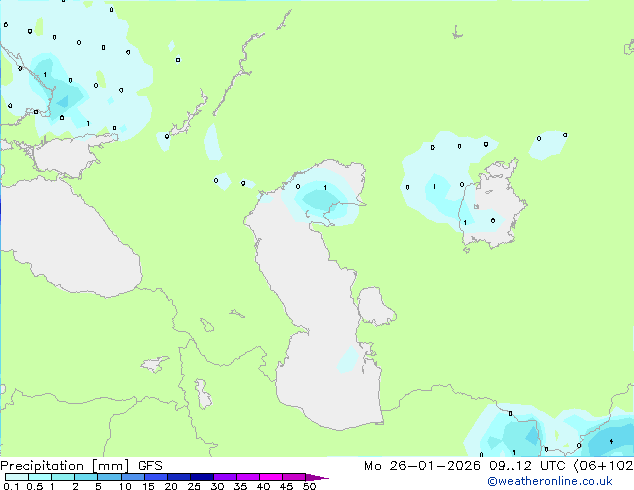Click the 'Mo 26-01-2026' forecast date text
The width and height of the screenshot is (634, 490).
point(422,466)
